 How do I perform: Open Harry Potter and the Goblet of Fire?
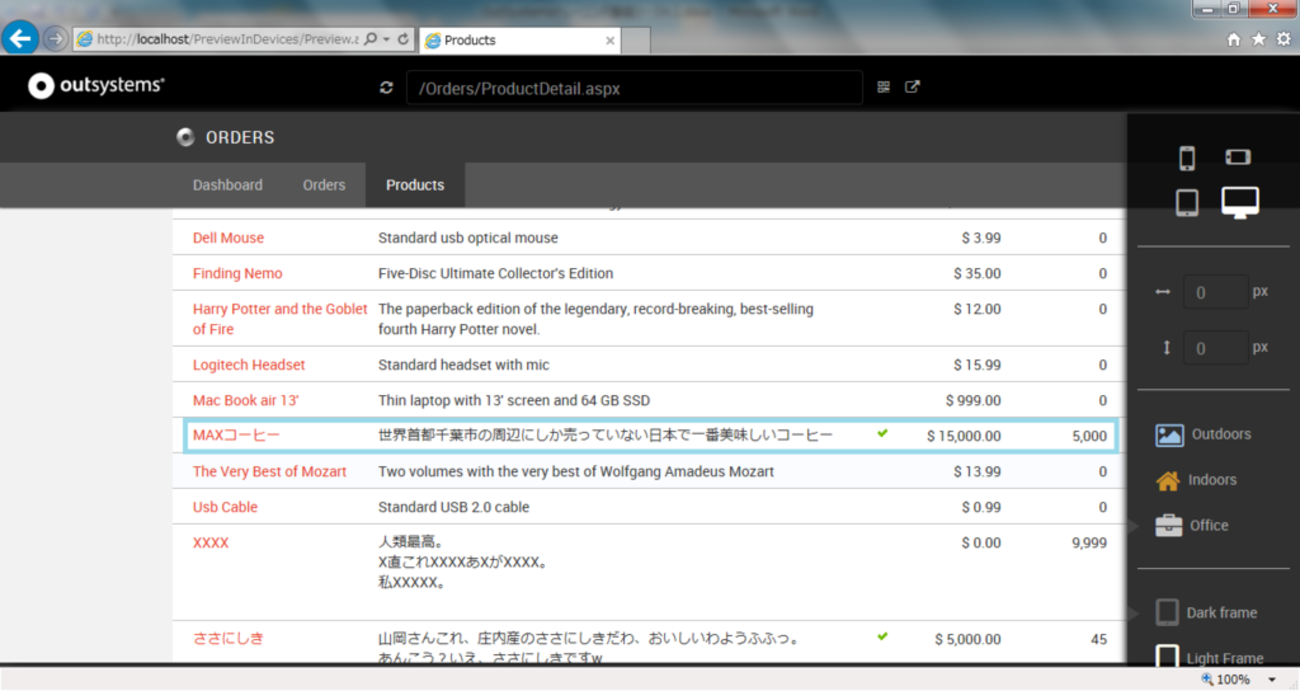280,319
